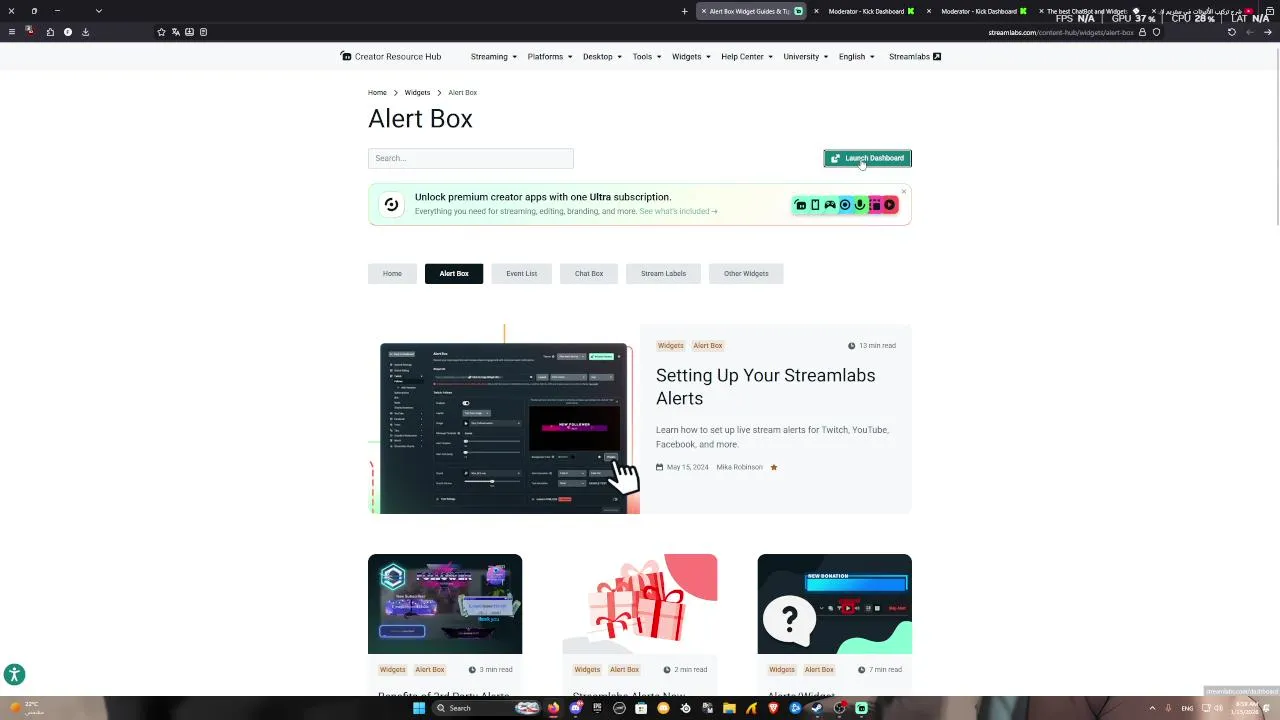1280x720 pixels.
Task: Click the Widgets tag on featured article
Action: [x=670, y=345]
